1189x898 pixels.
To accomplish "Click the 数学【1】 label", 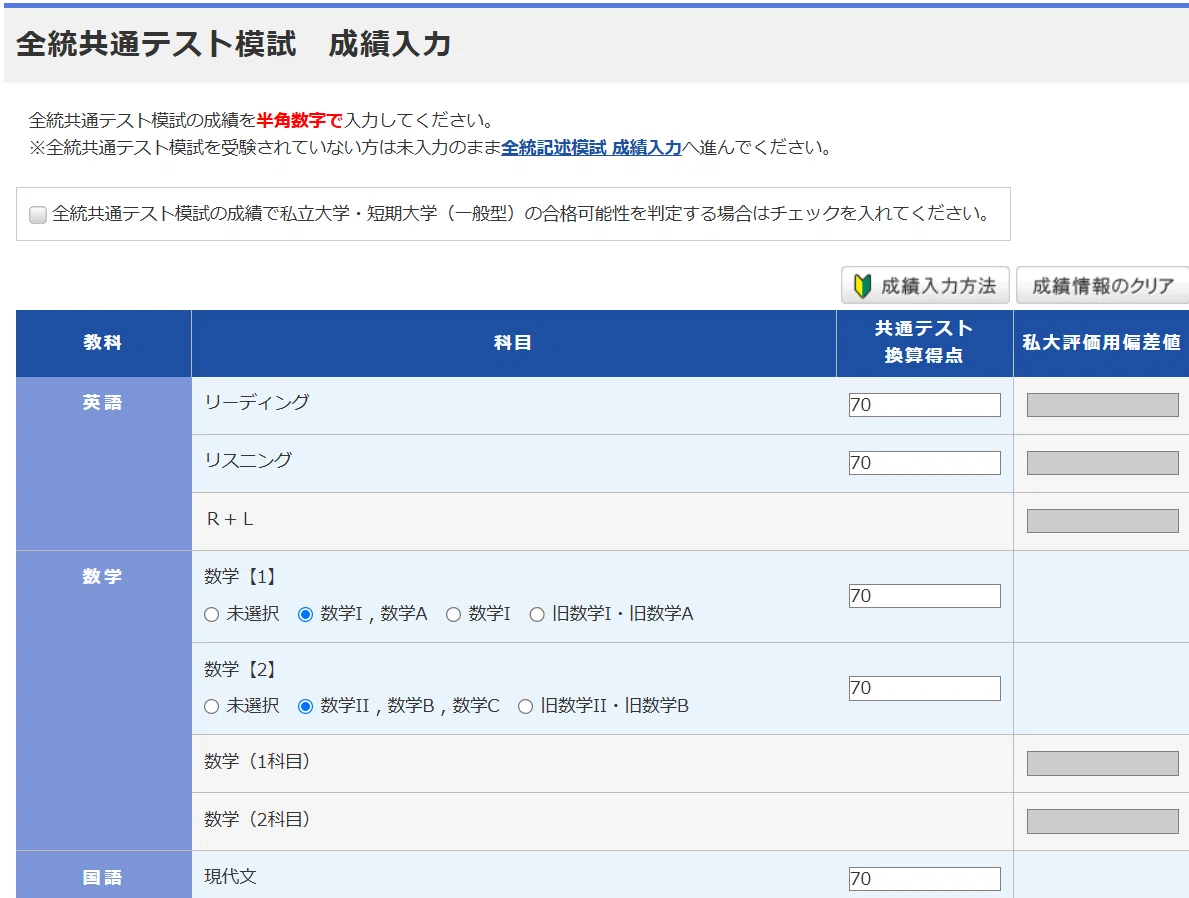I will click(240, 576).
